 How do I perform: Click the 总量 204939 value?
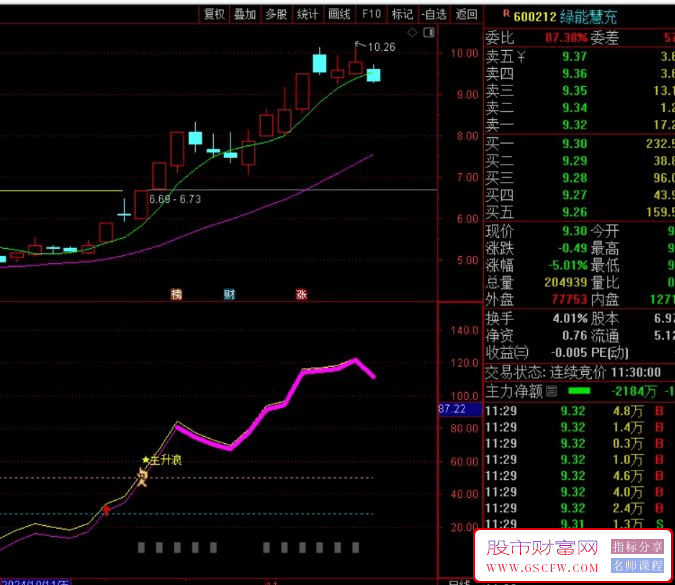566,282
